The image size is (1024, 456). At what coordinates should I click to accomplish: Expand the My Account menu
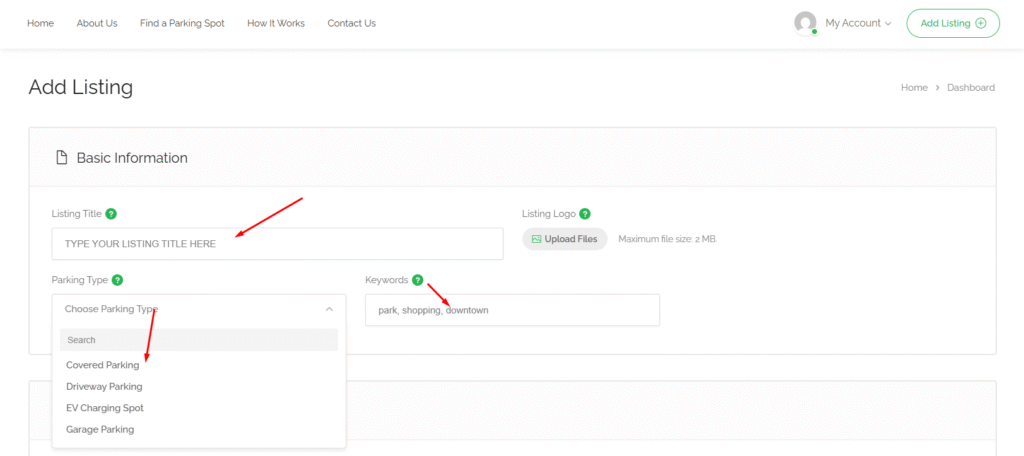[857, 23]
